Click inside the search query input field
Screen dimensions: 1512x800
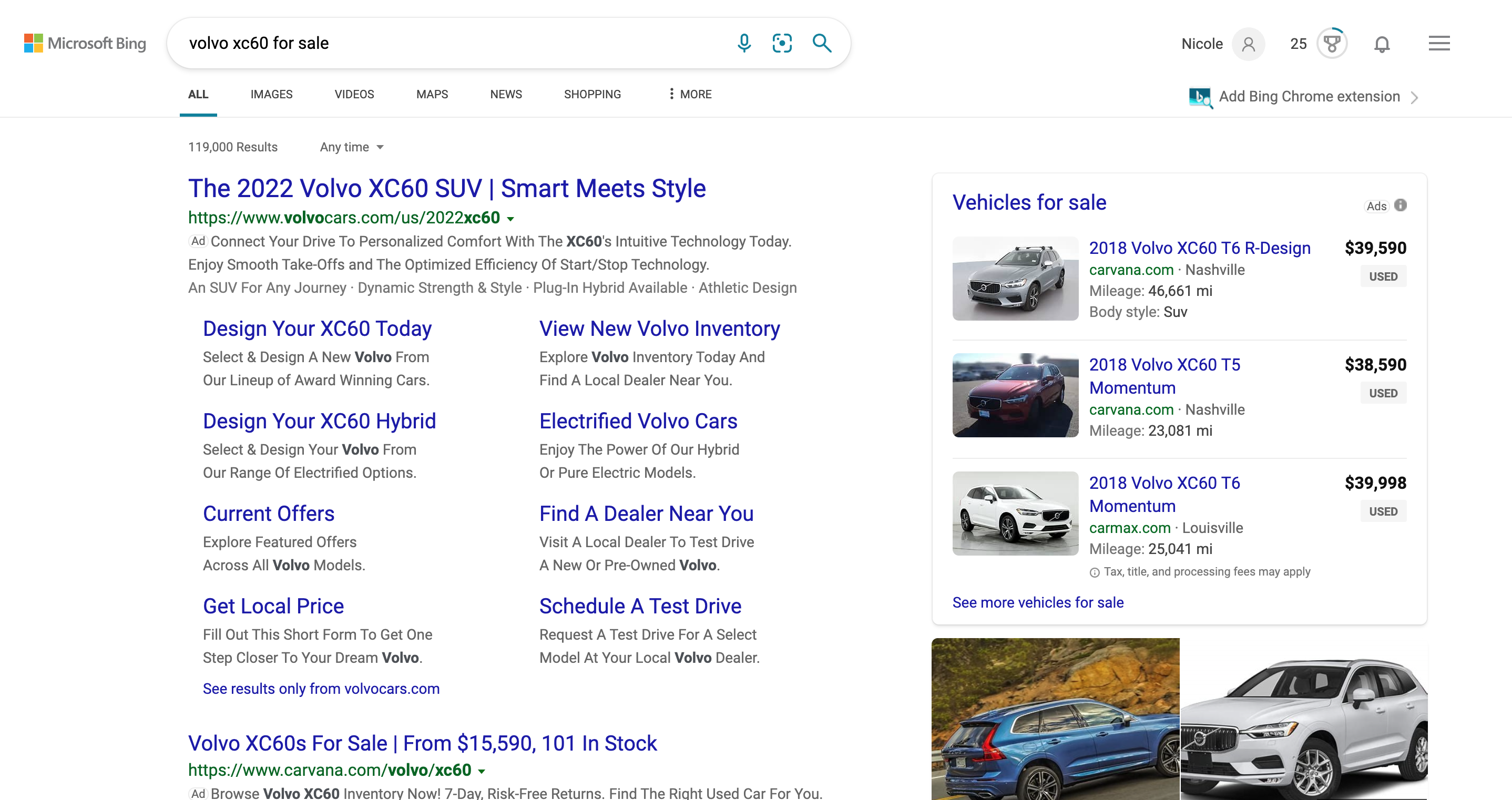pyautogui.click(x=411, y=43)
